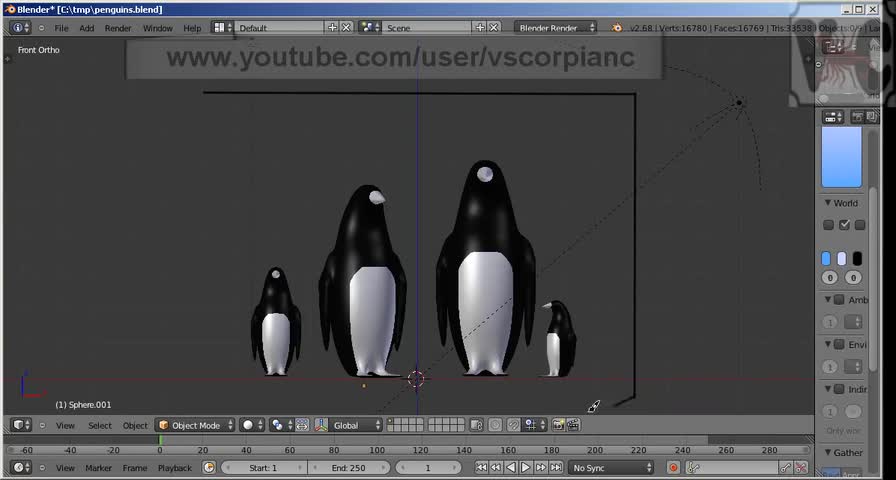Toggle manipulate center points icon
This screenshot has height=480, width=896.
pos(302,425)
